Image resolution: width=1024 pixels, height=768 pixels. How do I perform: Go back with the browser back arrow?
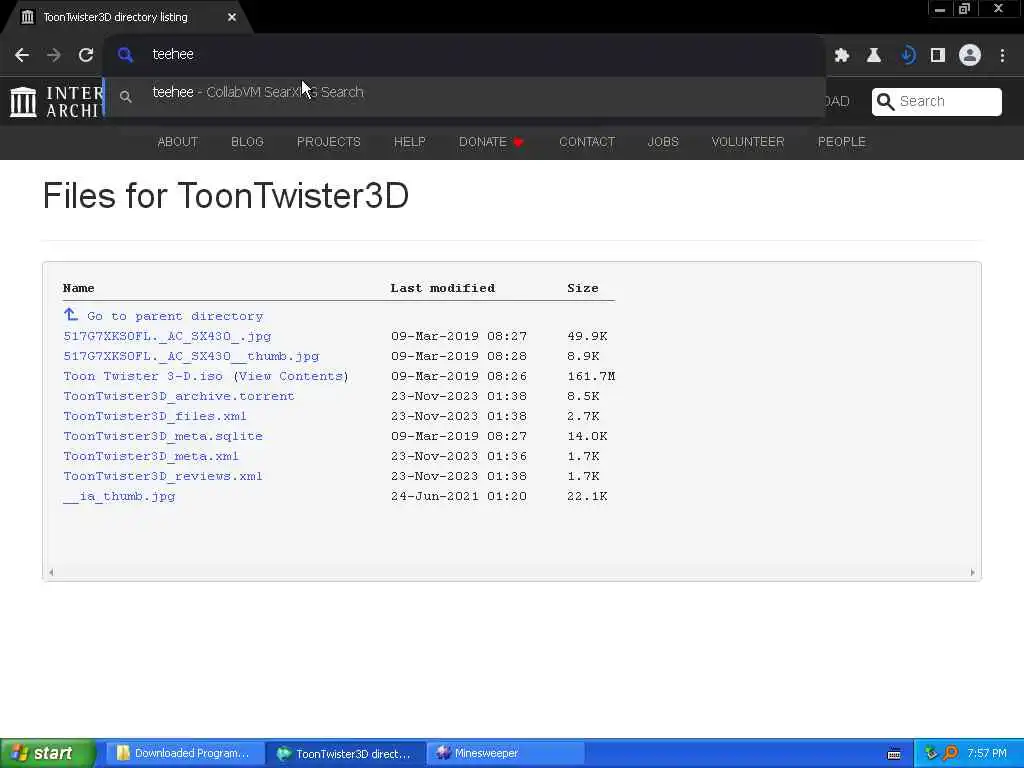coord(22,55)
